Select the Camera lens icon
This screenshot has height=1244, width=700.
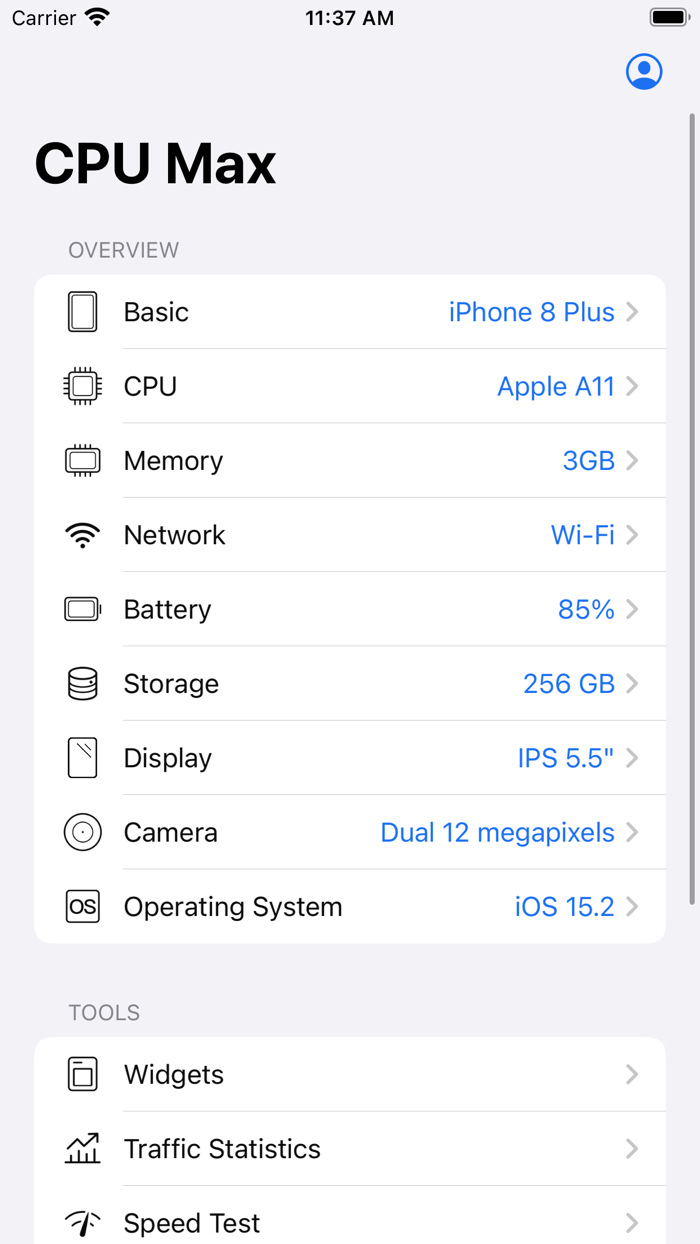pos(82,832)
